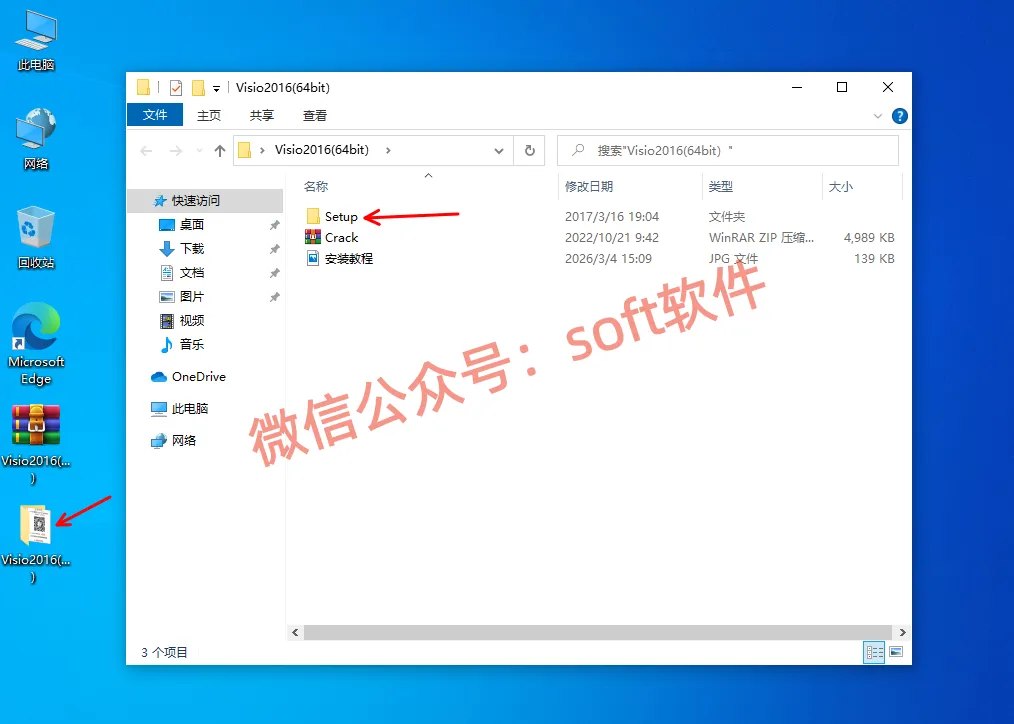Image resolution: width=1014 pixels, height=724 pixels.
Task: Open 视频 in navigation pane
Action: (x=191, y=321)
